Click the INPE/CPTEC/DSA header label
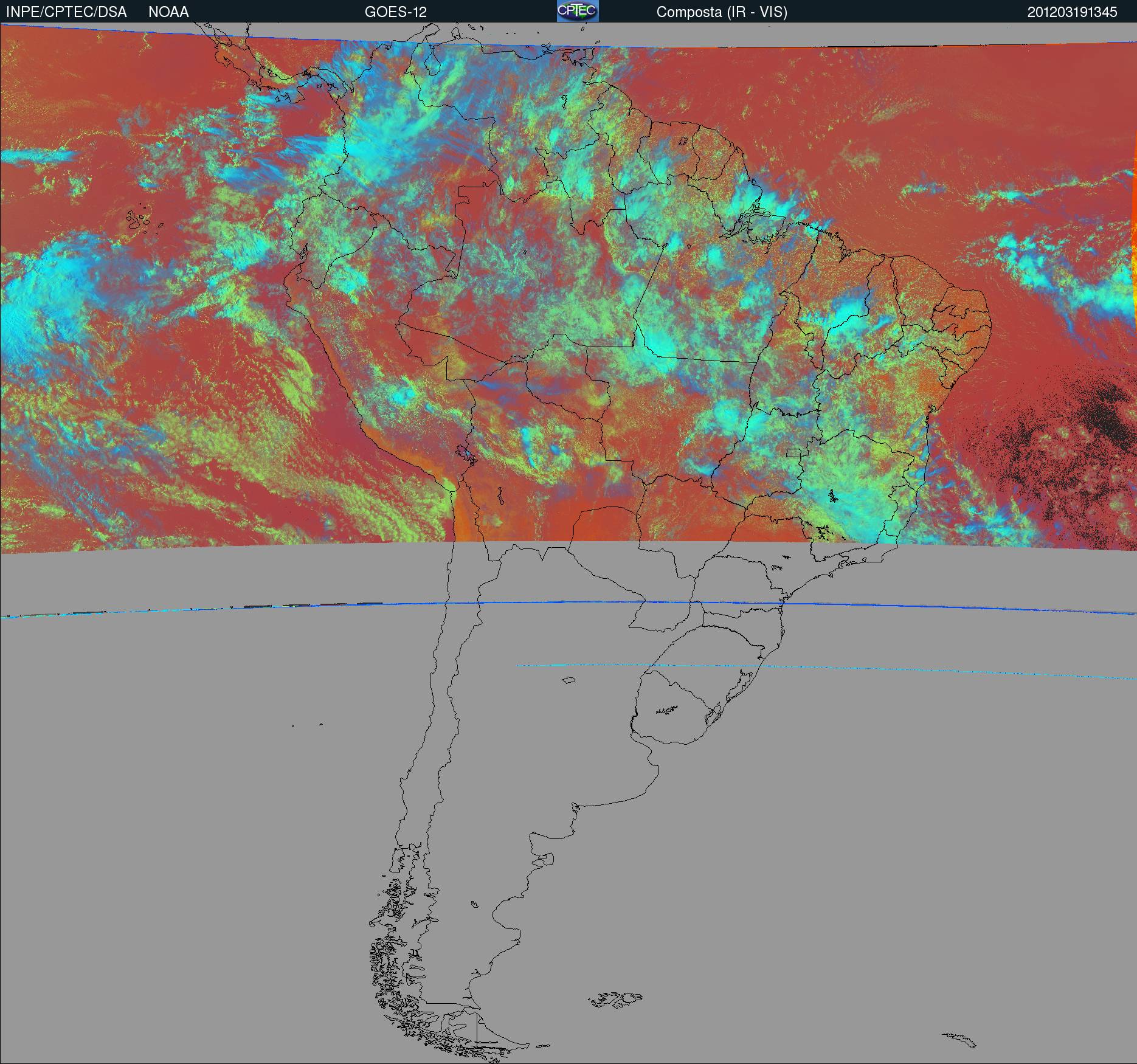Image resolution: width=1137 pixels, height=1064 pixels. click(66, 12)
